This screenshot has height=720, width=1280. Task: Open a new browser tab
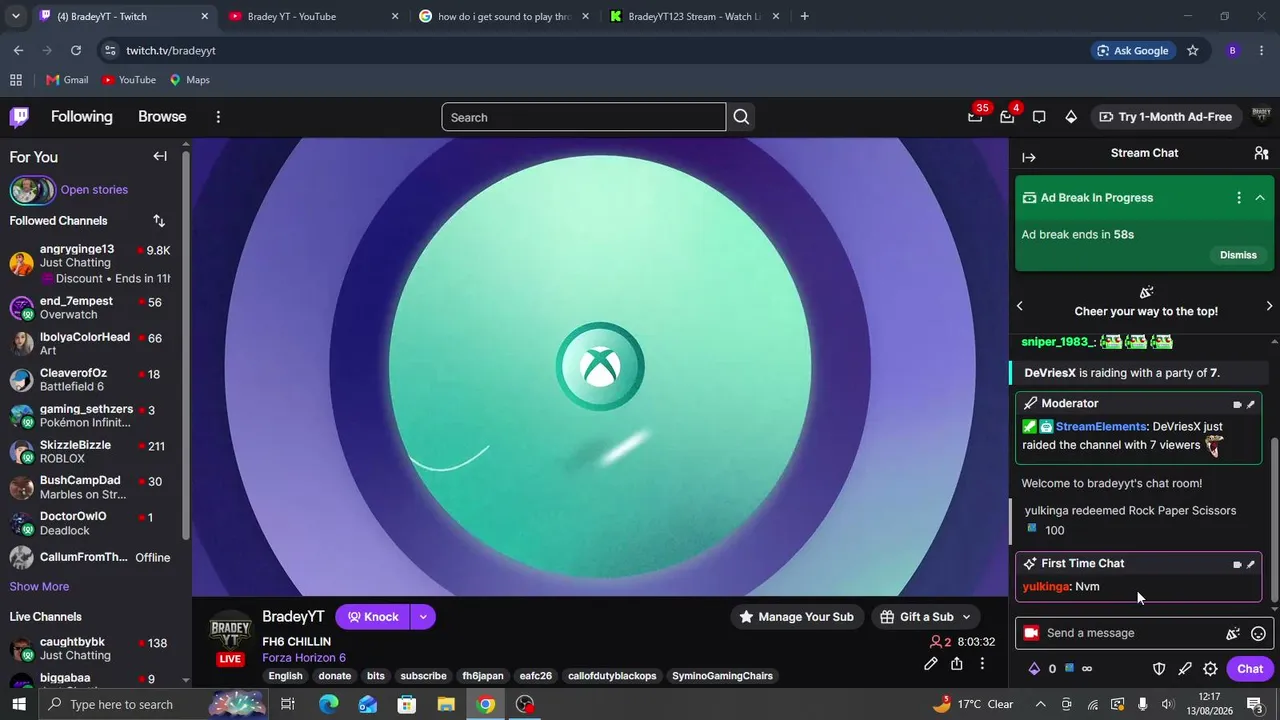tap(804, 16)
